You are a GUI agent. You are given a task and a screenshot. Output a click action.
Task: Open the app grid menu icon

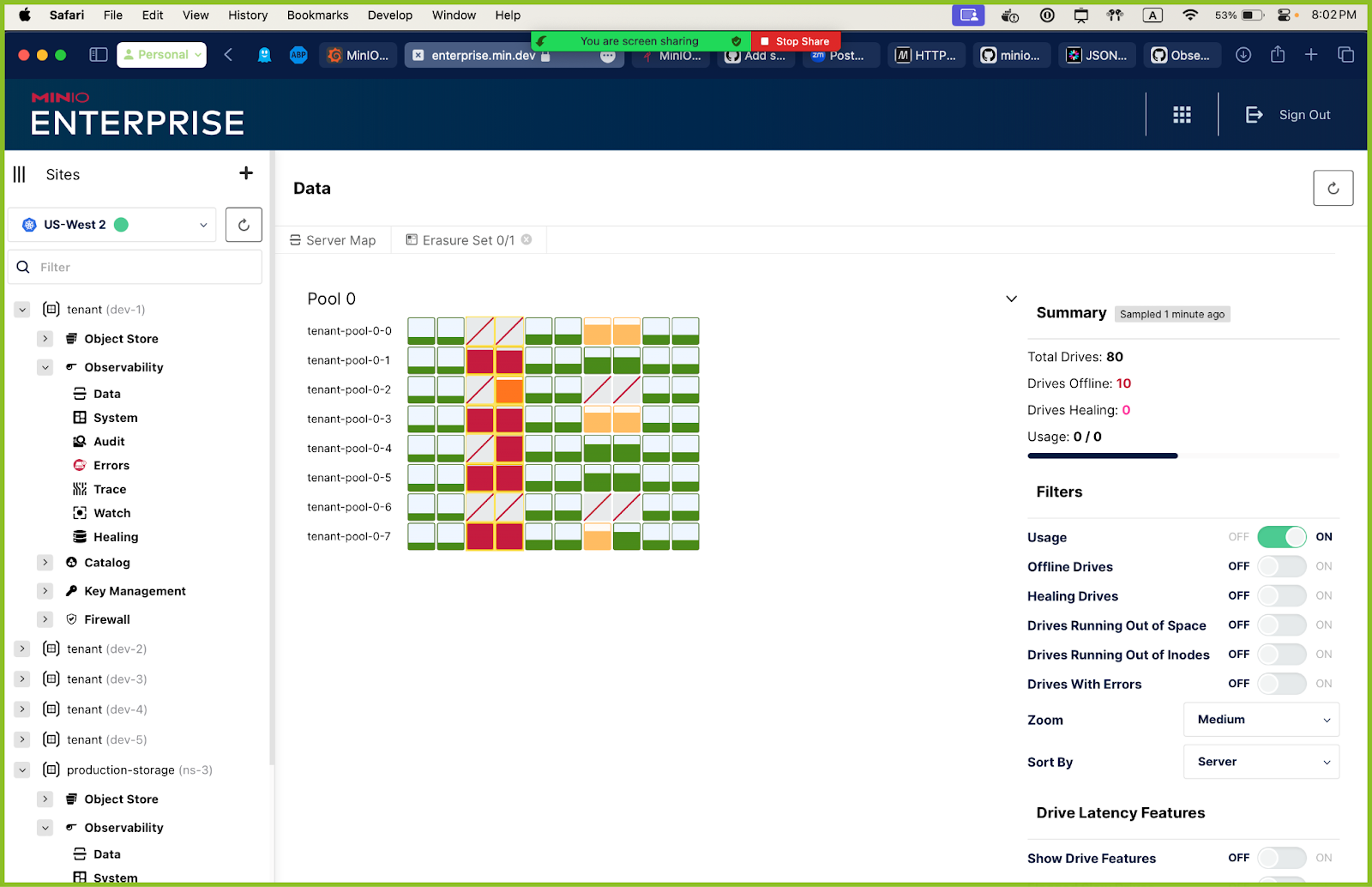1182,115
